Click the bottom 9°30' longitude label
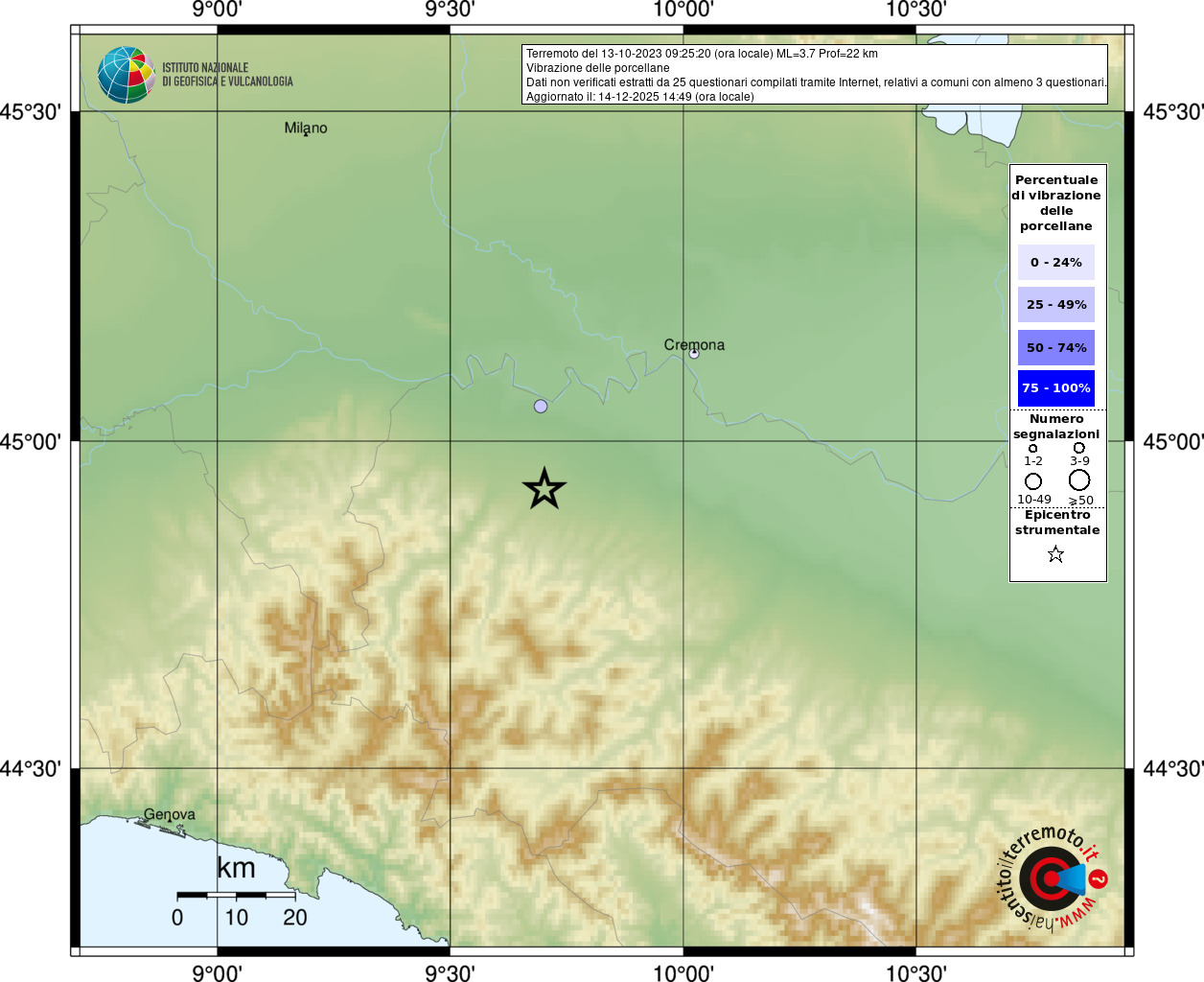 [450, 972]
